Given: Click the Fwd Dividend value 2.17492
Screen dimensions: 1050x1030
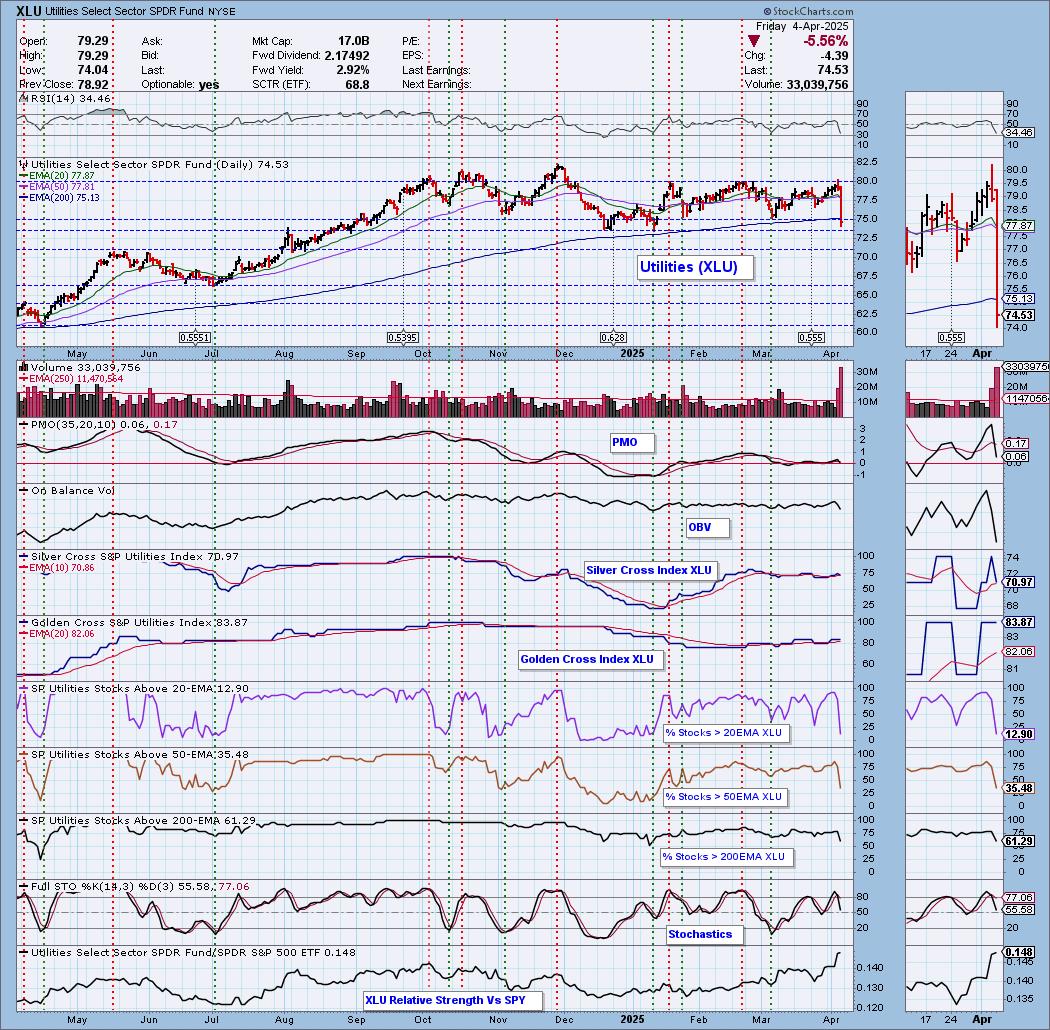Looking at the screenshot, I should tap(347, 56).
